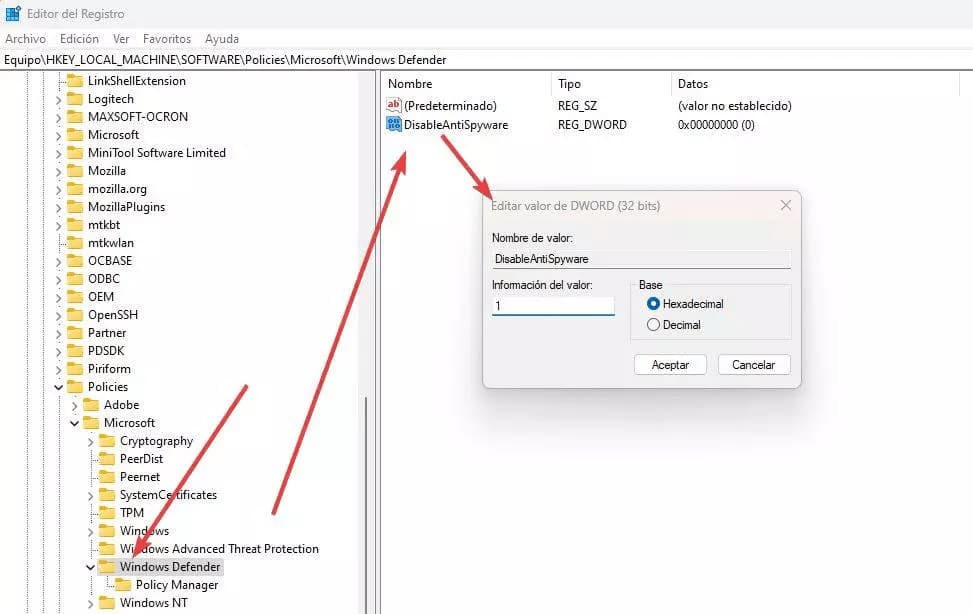Screen dimensions: 973x614
Task: Click the Windows NT folder icon
Action: click(x=107, y=603)
